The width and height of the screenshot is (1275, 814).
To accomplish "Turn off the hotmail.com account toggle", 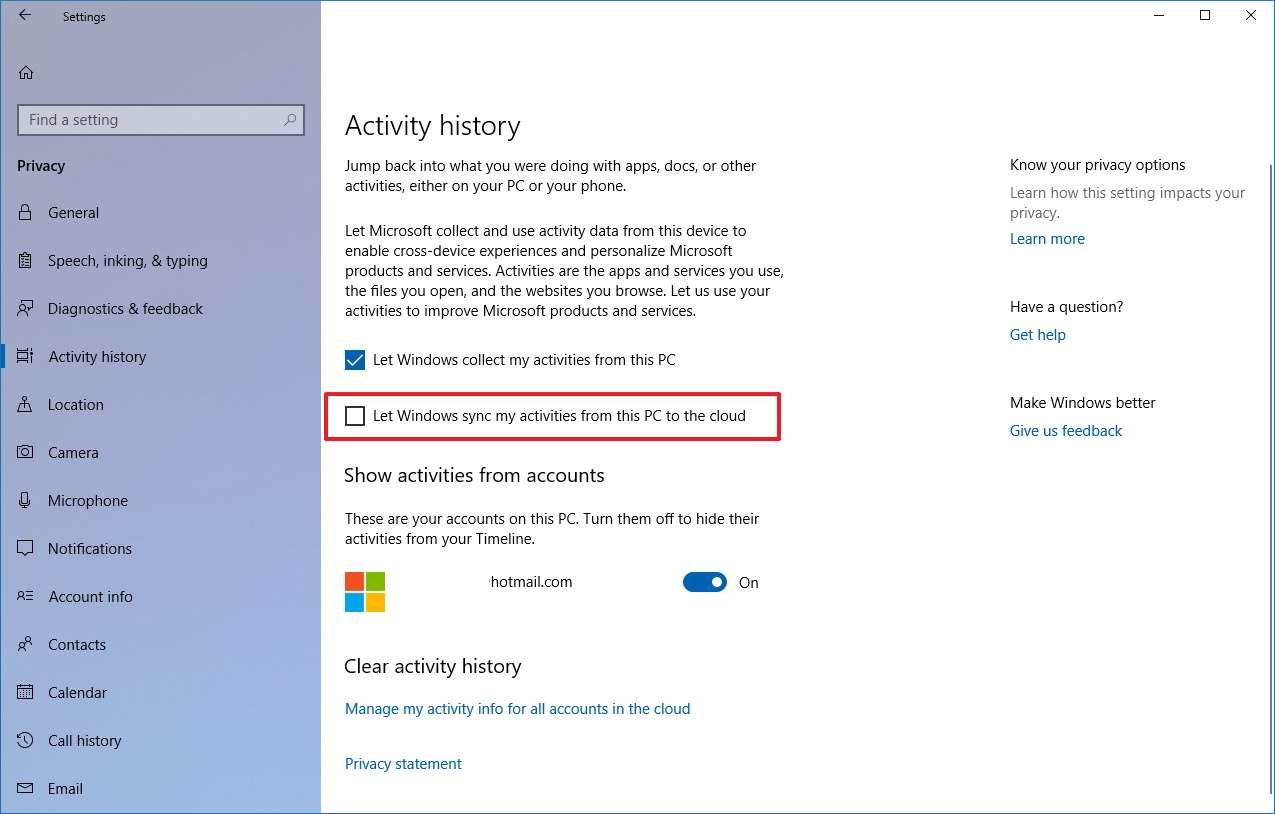I will pyautogui.click(x=705, y=582).
